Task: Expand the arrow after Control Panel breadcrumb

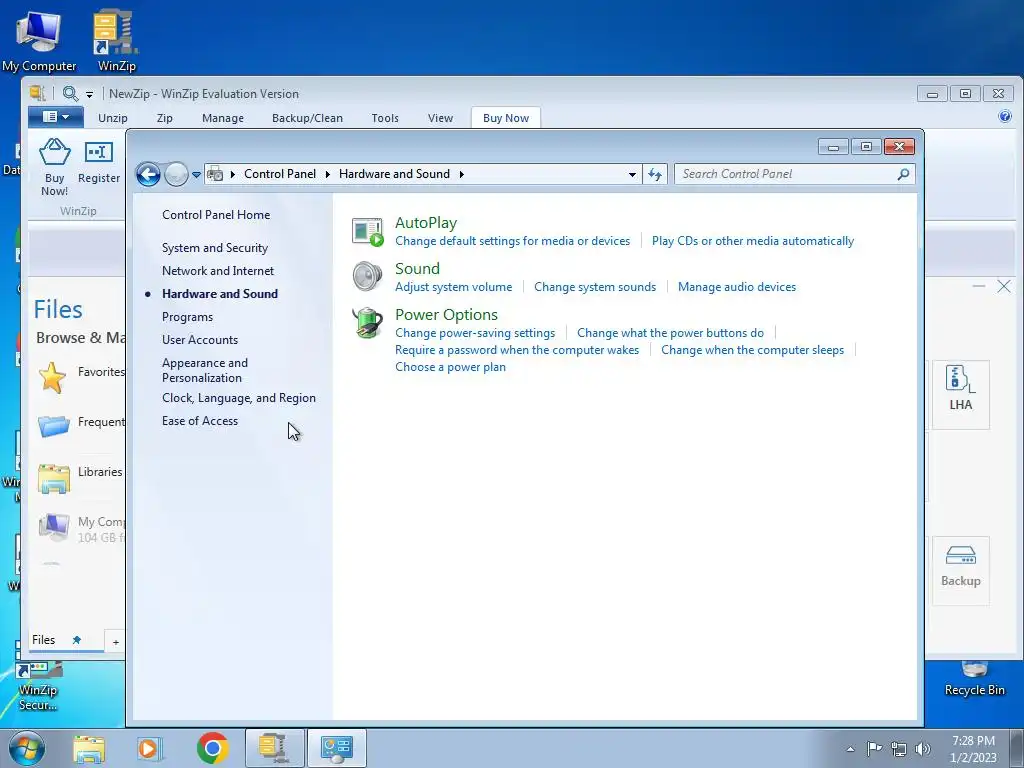Action: [327, 174]
